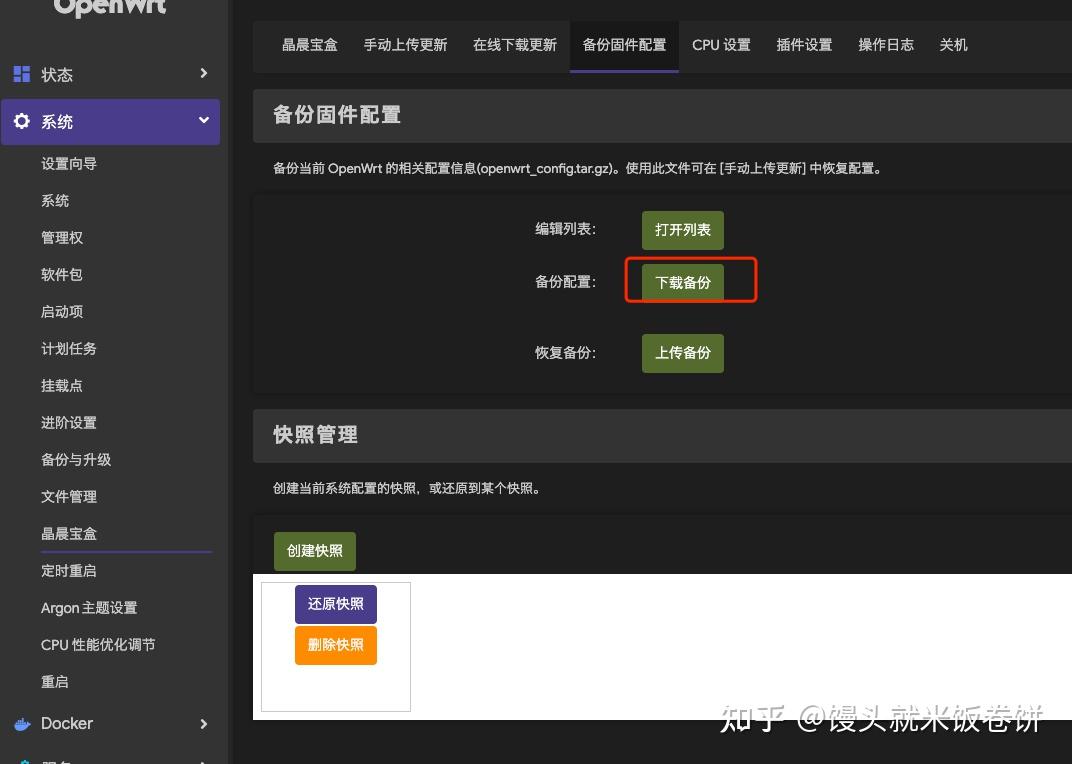This screenshot has height=764, width=1072.
Task: Click the 还原快照 button
Action: point(335,604)
